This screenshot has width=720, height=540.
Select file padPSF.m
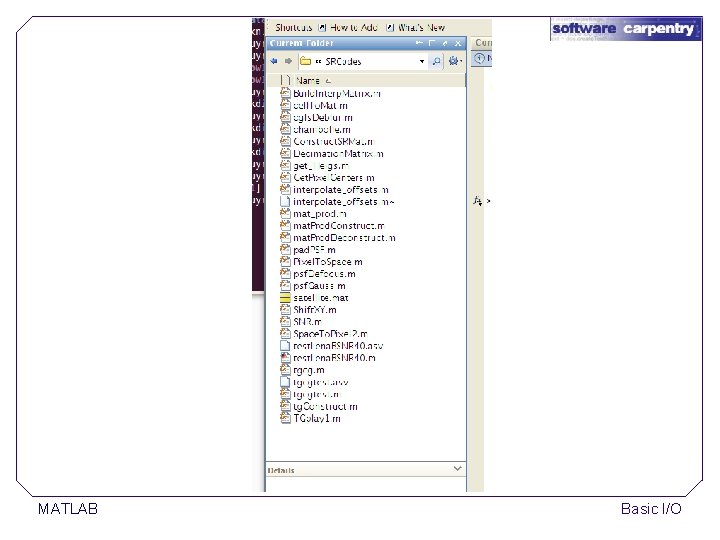(314, 249)
